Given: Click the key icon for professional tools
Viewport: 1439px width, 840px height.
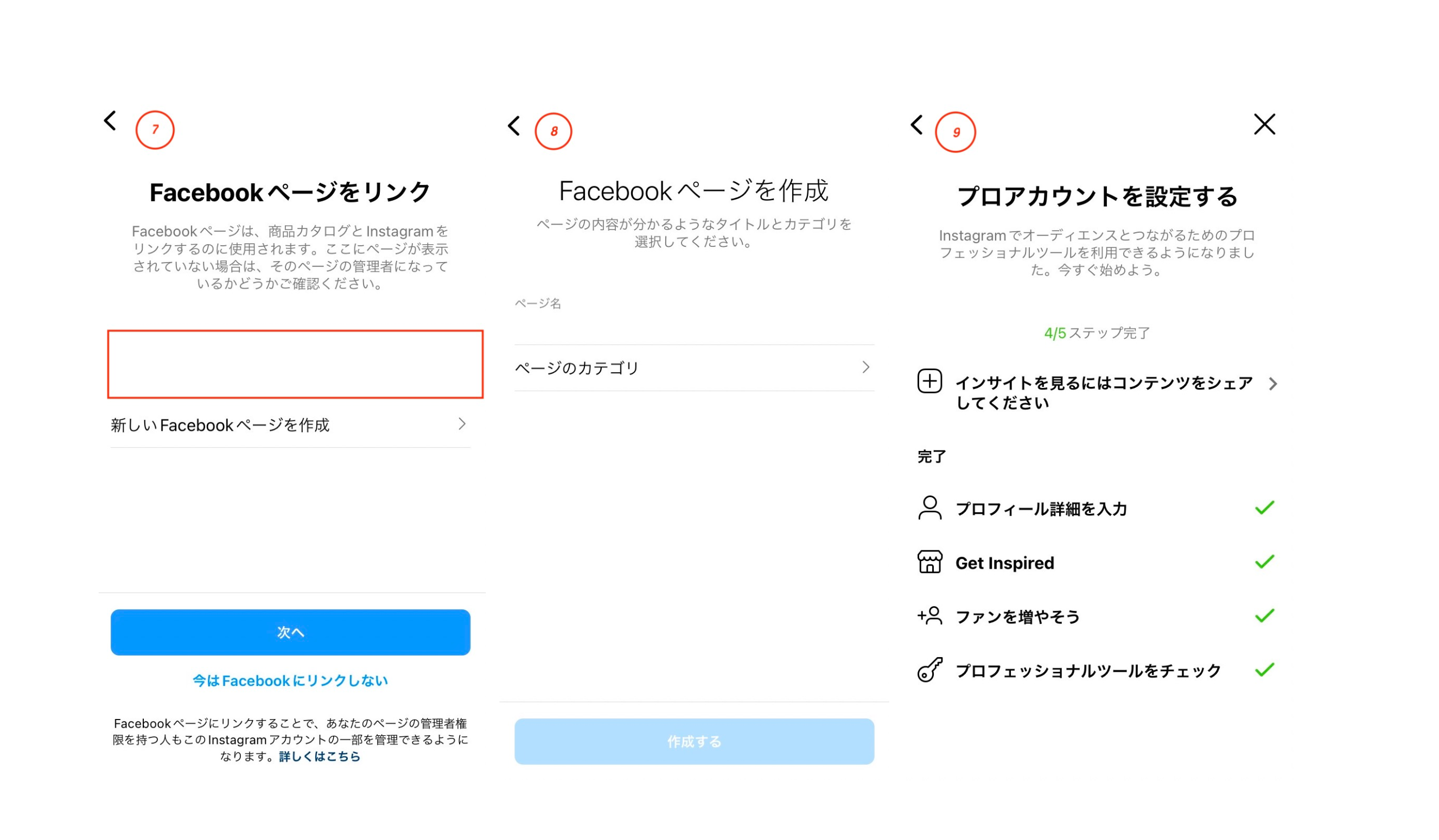Looking at the screenshot, I should (x=929, y=670).
